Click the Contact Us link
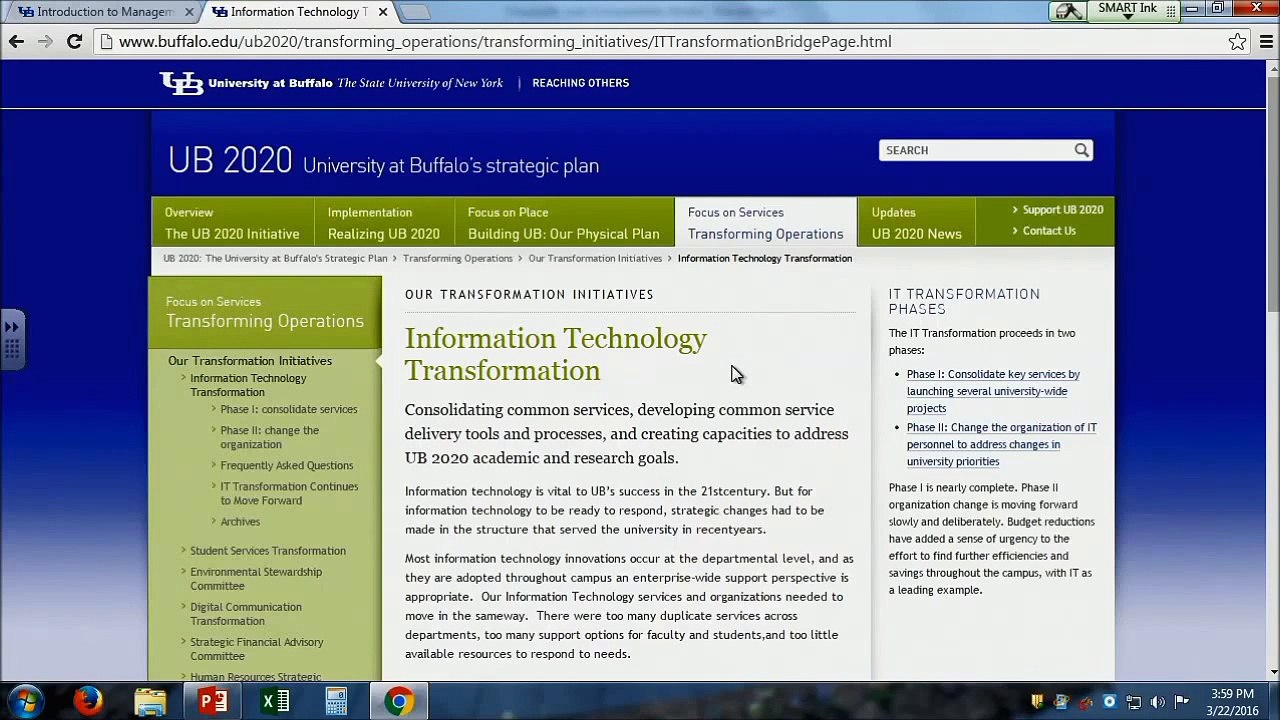 1049,231
